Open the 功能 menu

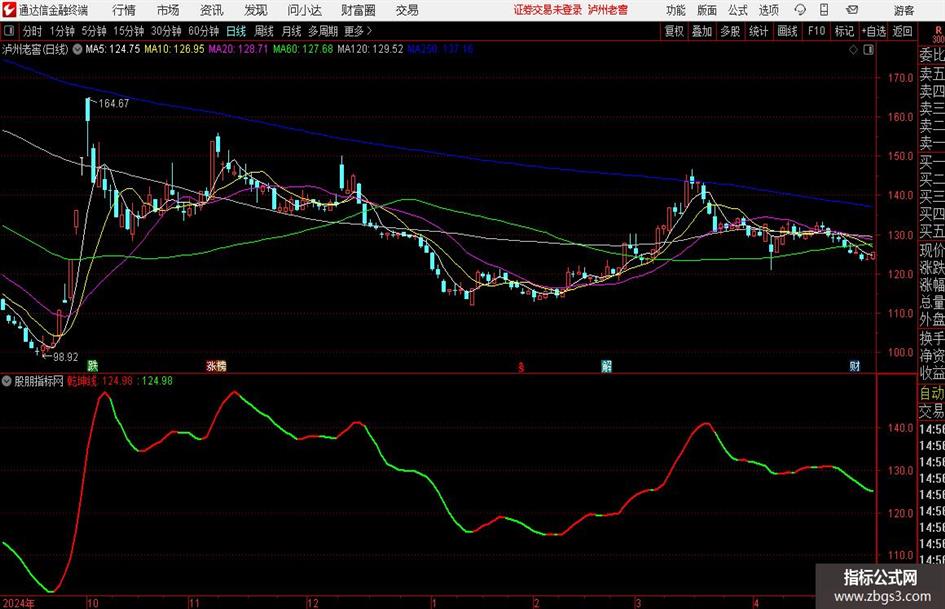click(676, 10)
